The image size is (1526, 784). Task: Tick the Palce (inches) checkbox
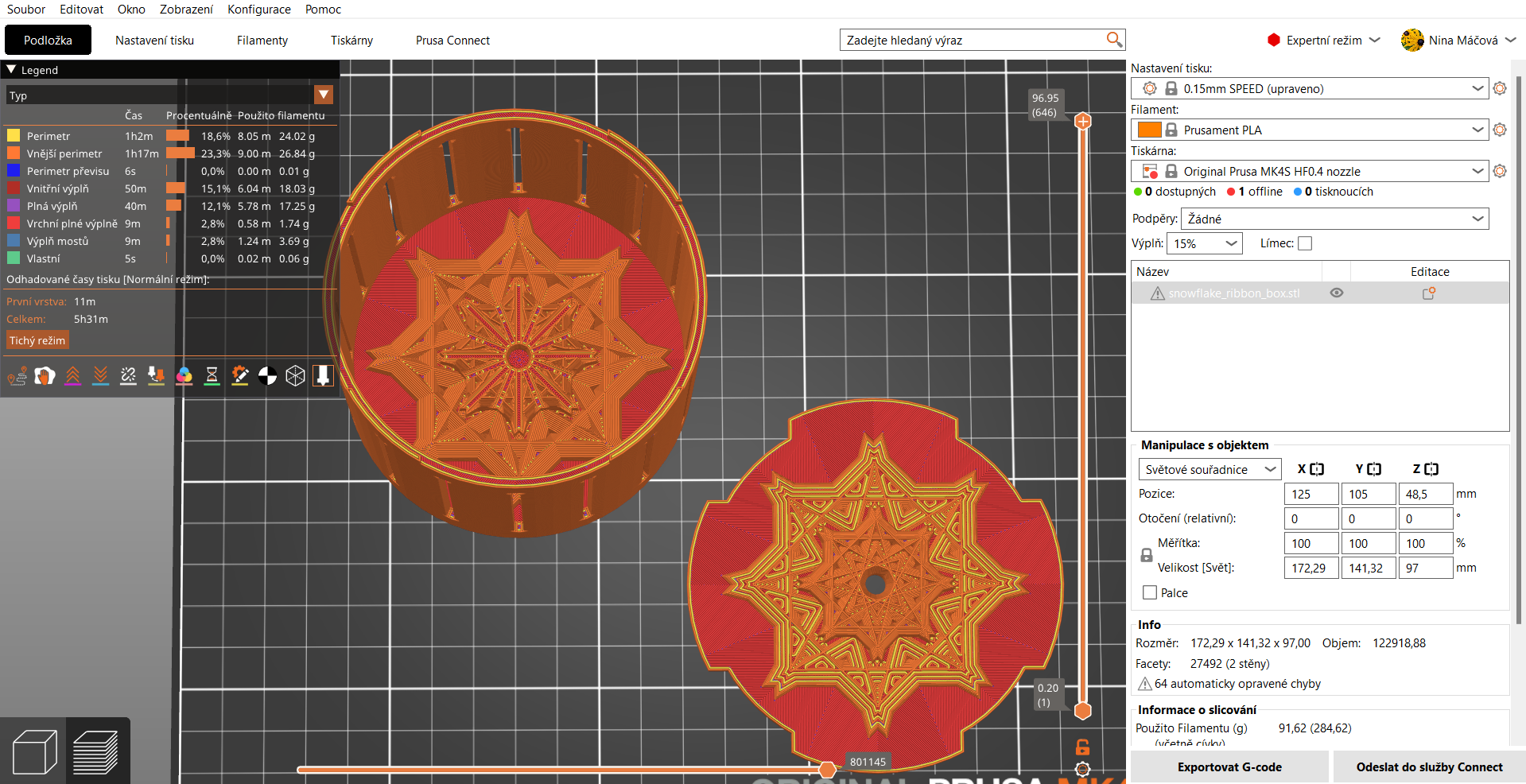(x=1150, y=592)
